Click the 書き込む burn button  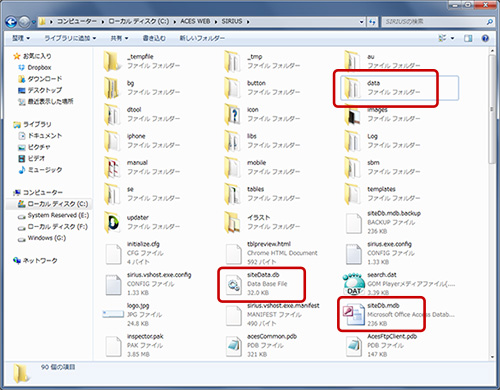coord(154,38)
